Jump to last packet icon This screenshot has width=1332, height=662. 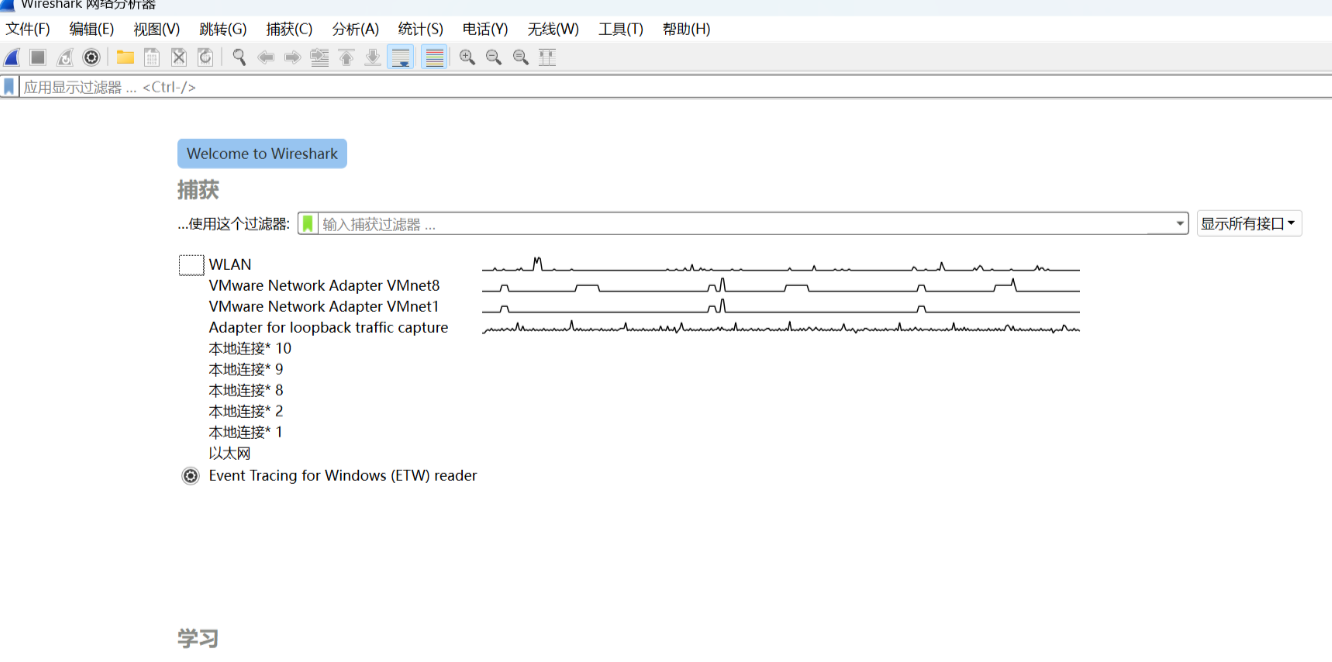coord(373,57)
